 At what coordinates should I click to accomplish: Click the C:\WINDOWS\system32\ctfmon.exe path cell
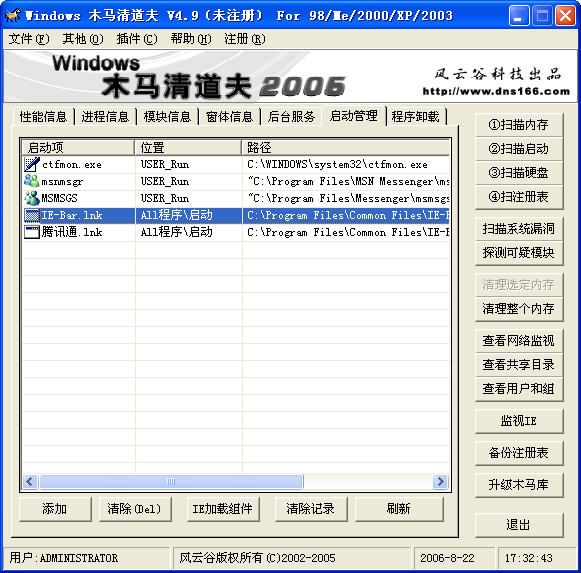click(337, 164)
